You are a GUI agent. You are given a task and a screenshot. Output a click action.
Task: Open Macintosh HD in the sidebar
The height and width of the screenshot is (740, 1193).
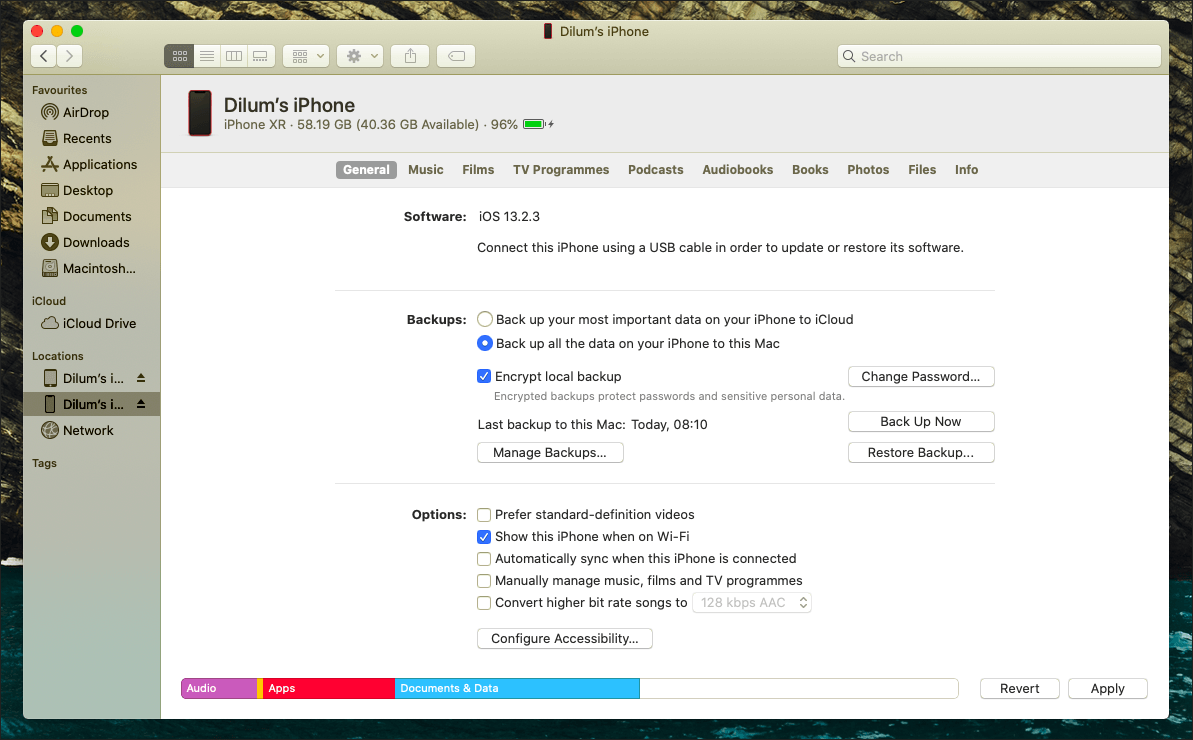tap(89, 268)
